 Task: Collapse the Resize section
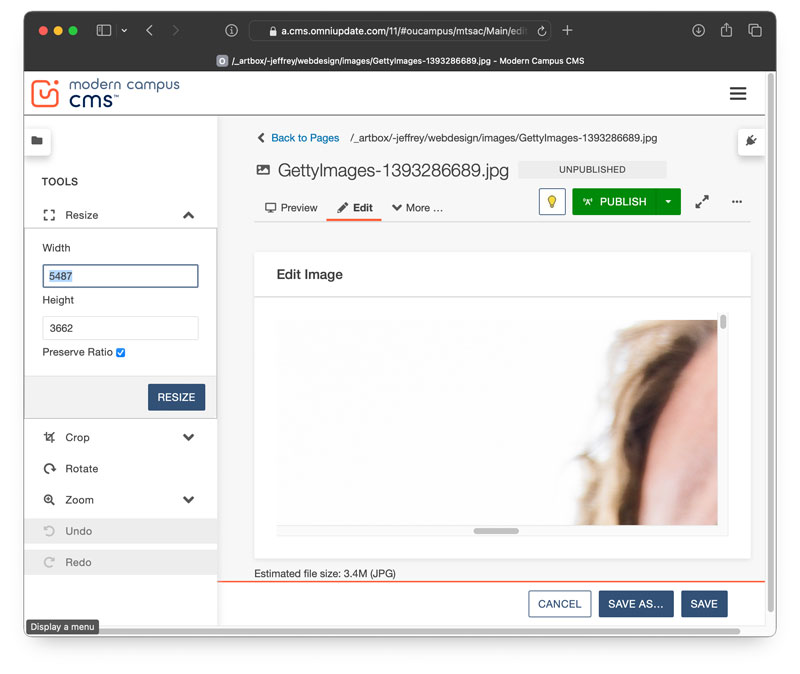(x=188, y=215)
